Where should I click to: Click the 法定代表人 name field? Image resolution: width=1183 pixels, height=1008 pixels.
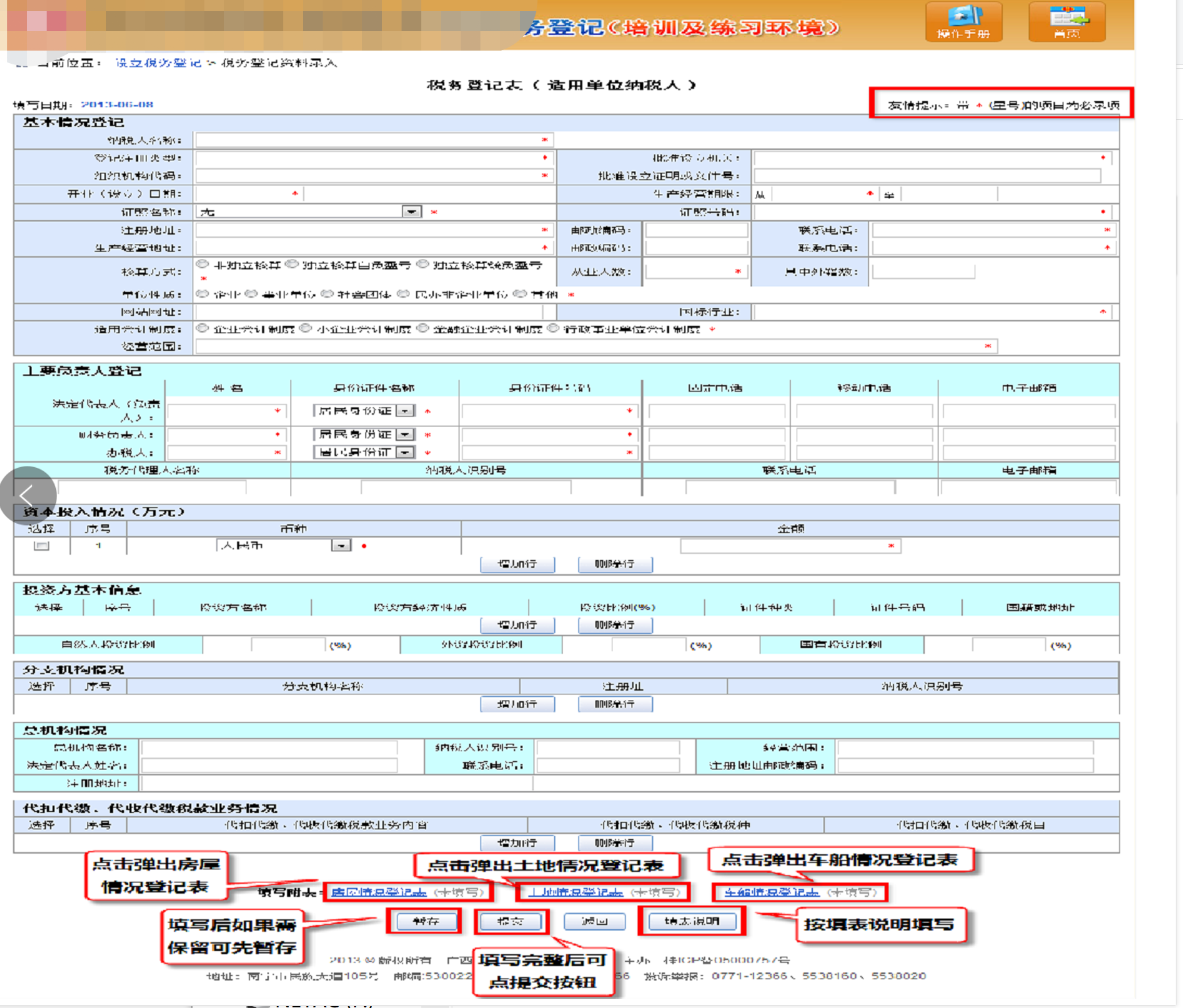(x=227, y=411)
